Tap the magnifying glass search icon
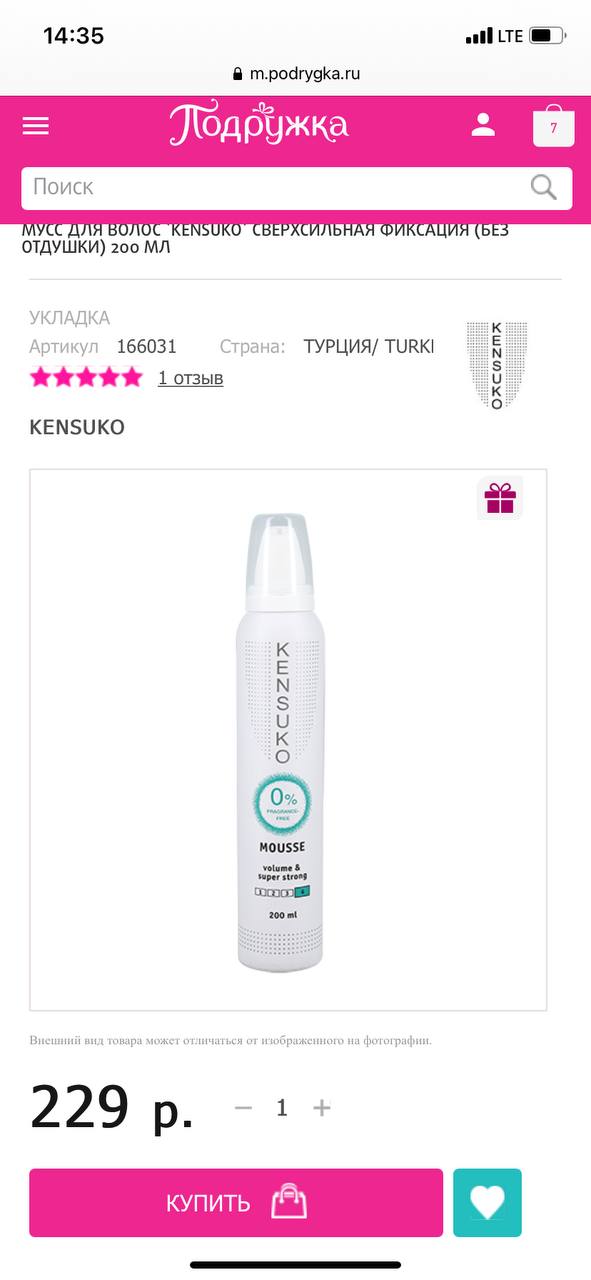This screenshot has height=1280, width=591. point(543,187)
